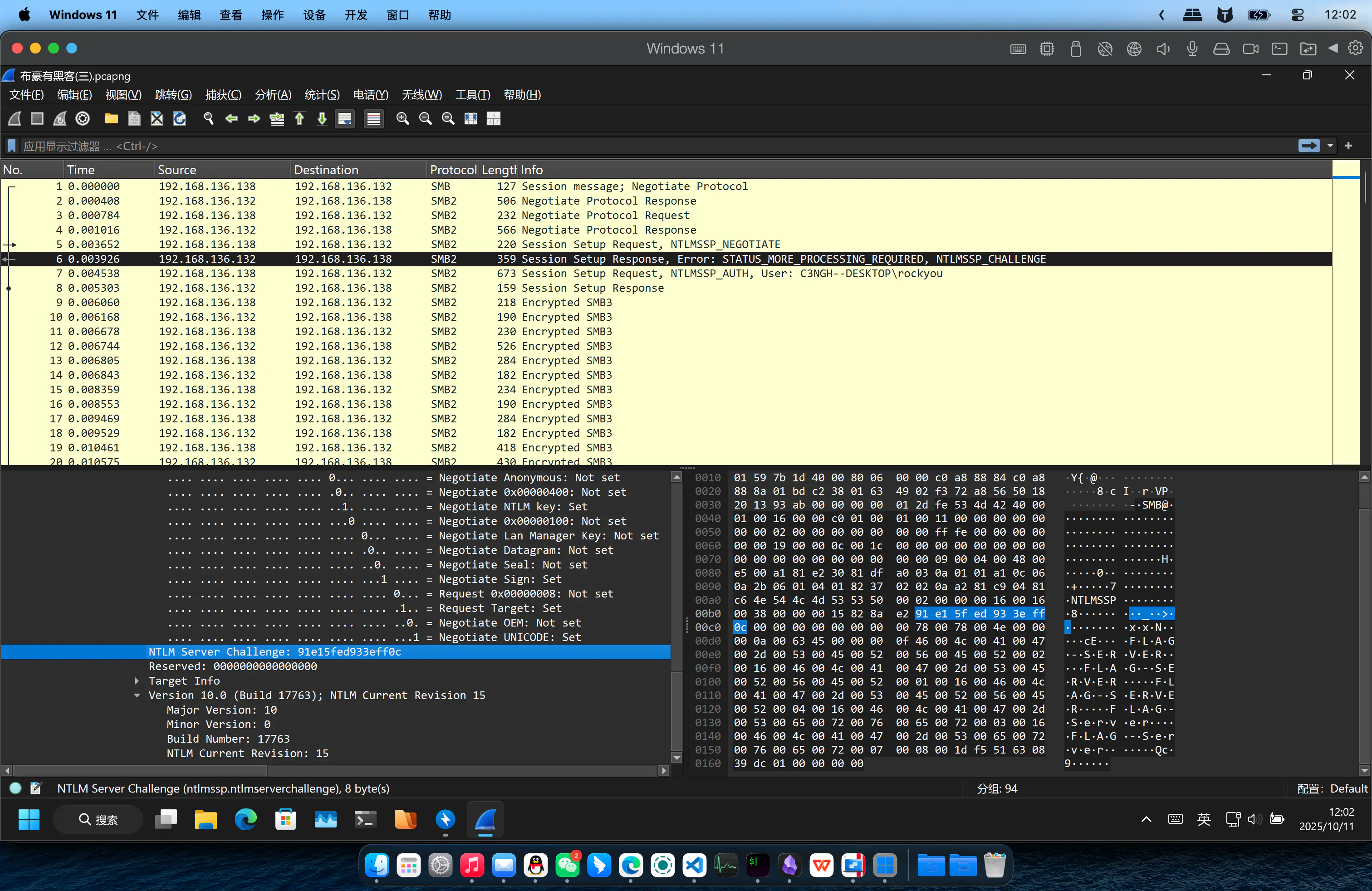1372x891 pixels.
Task: Toggle auto-scroll during live capture
Action: coord(345,119)
